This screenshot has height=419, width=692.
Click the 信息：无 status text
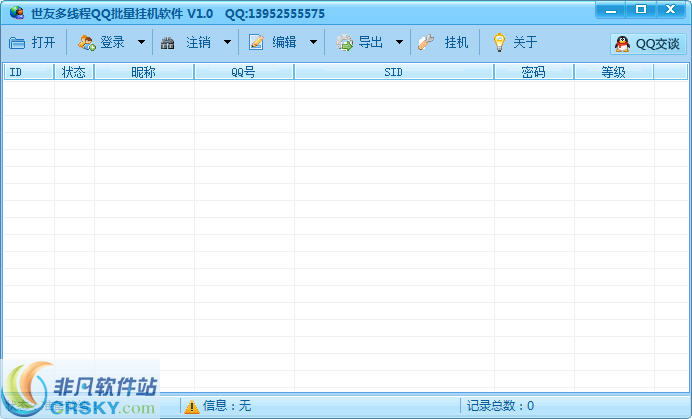click(227, 406)
